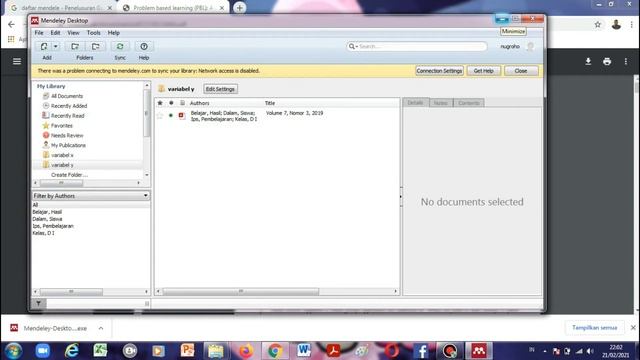640x360 pixels.
Task: Open Zoom from the Windows taskbar
Action: click(x=42, y=351)
